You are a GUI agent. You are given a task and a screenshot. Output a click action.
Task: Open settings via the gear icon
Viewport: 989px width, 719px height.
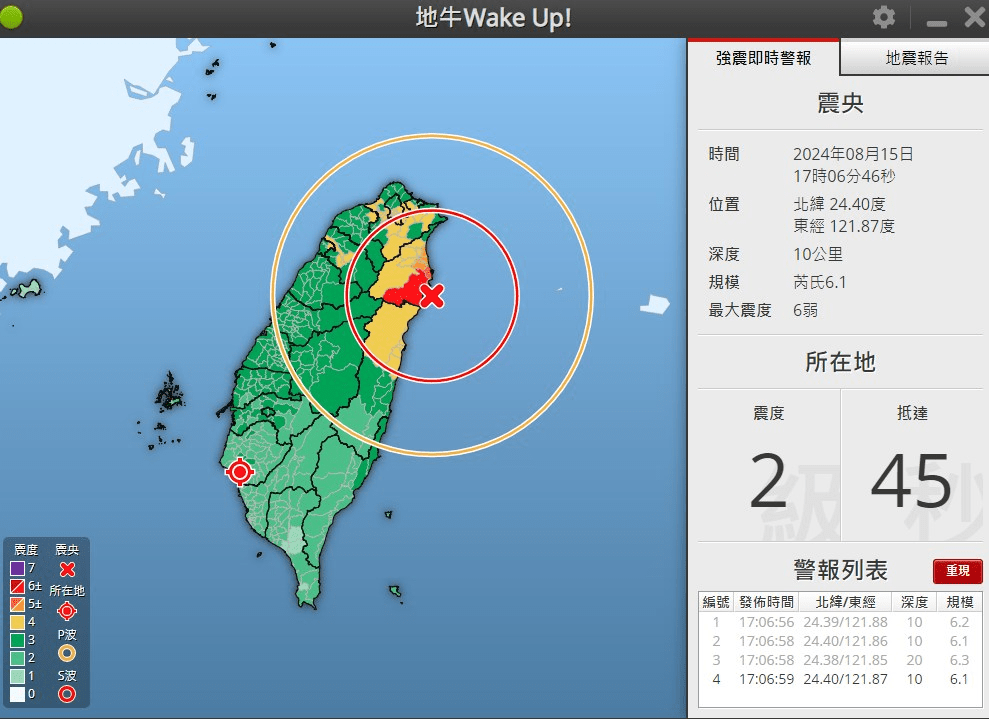click(884, 17)
